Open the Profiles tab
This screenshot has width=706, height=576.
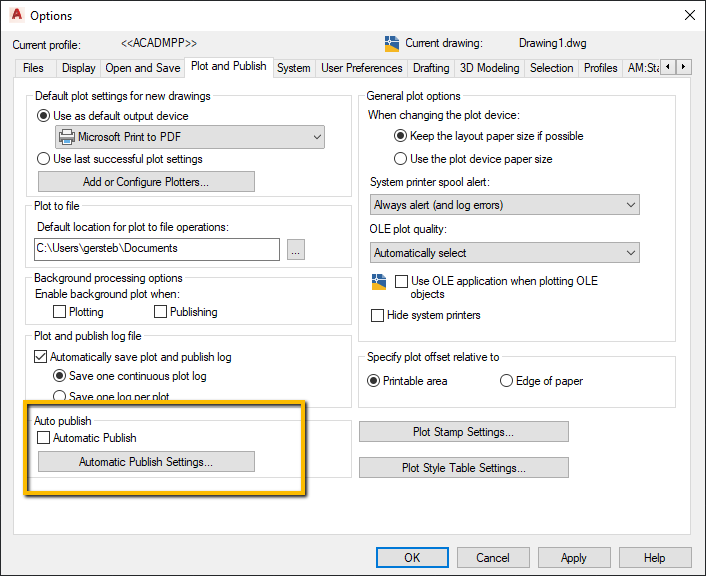(600, 68)
